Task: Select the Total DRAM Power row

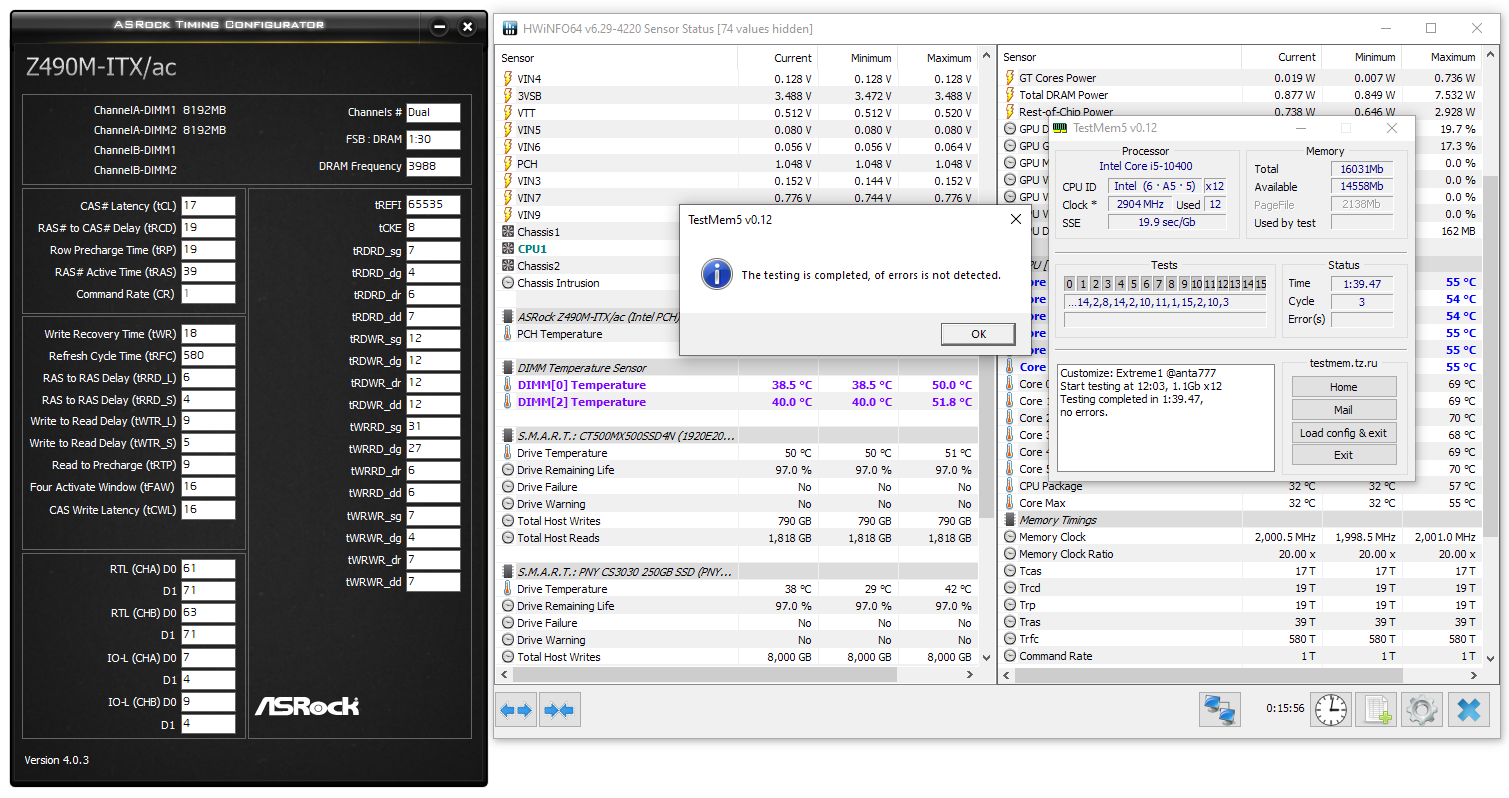Action: (x=1240, y=95)
